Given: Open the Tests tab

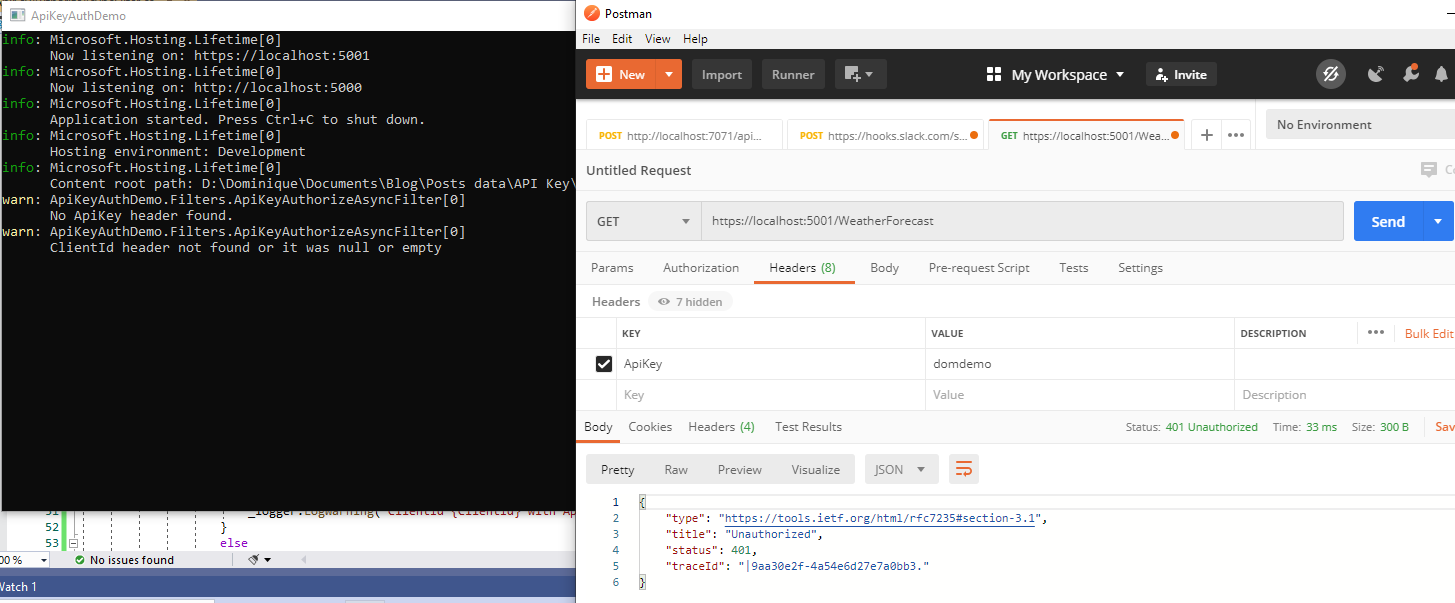Looking at the screenshot, I should tap(1074, 268).
